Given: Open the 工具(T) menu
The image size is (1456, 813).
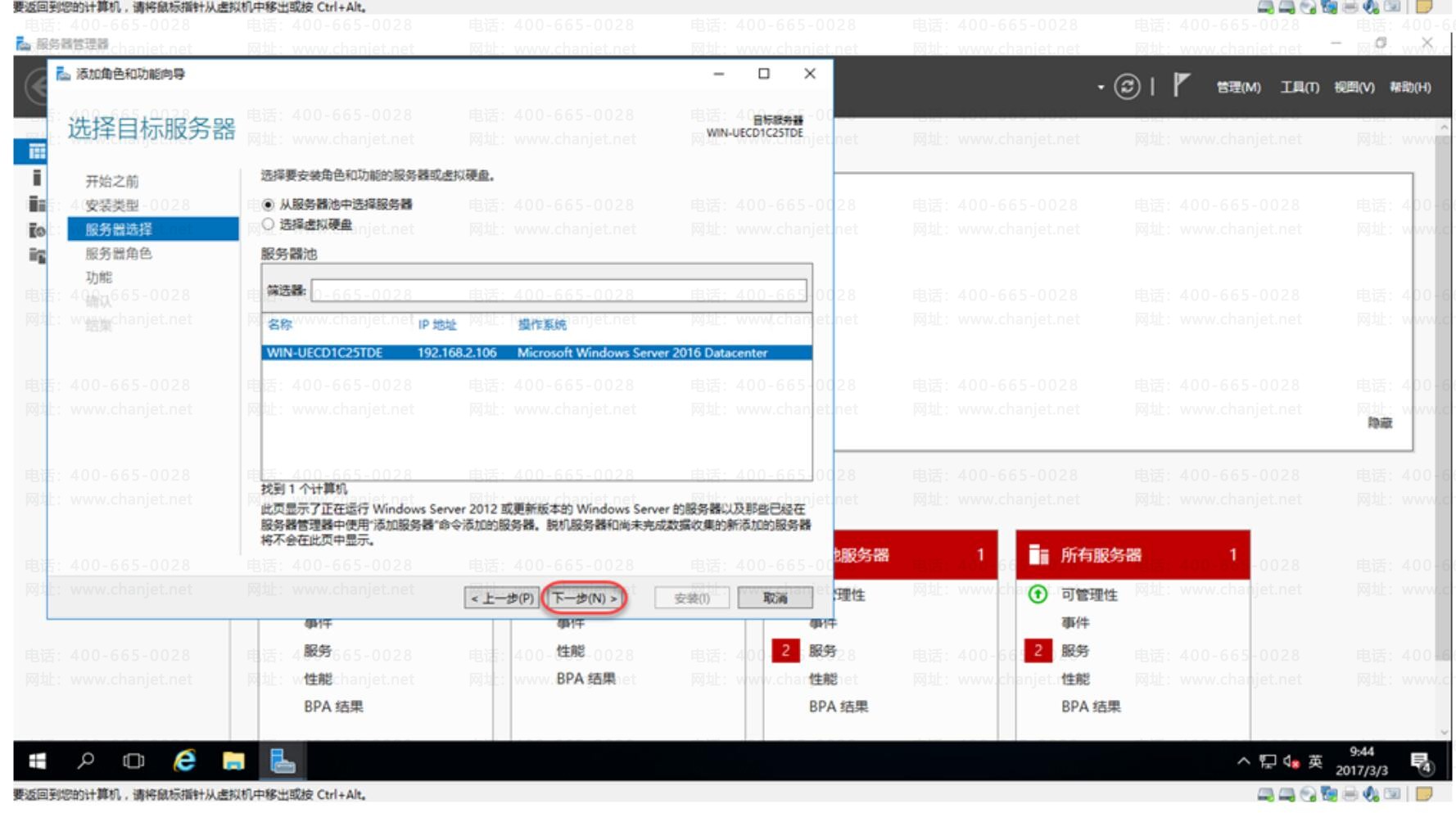Looking at the screenshot, I should pyautogui.click(x=1300, y=88).
